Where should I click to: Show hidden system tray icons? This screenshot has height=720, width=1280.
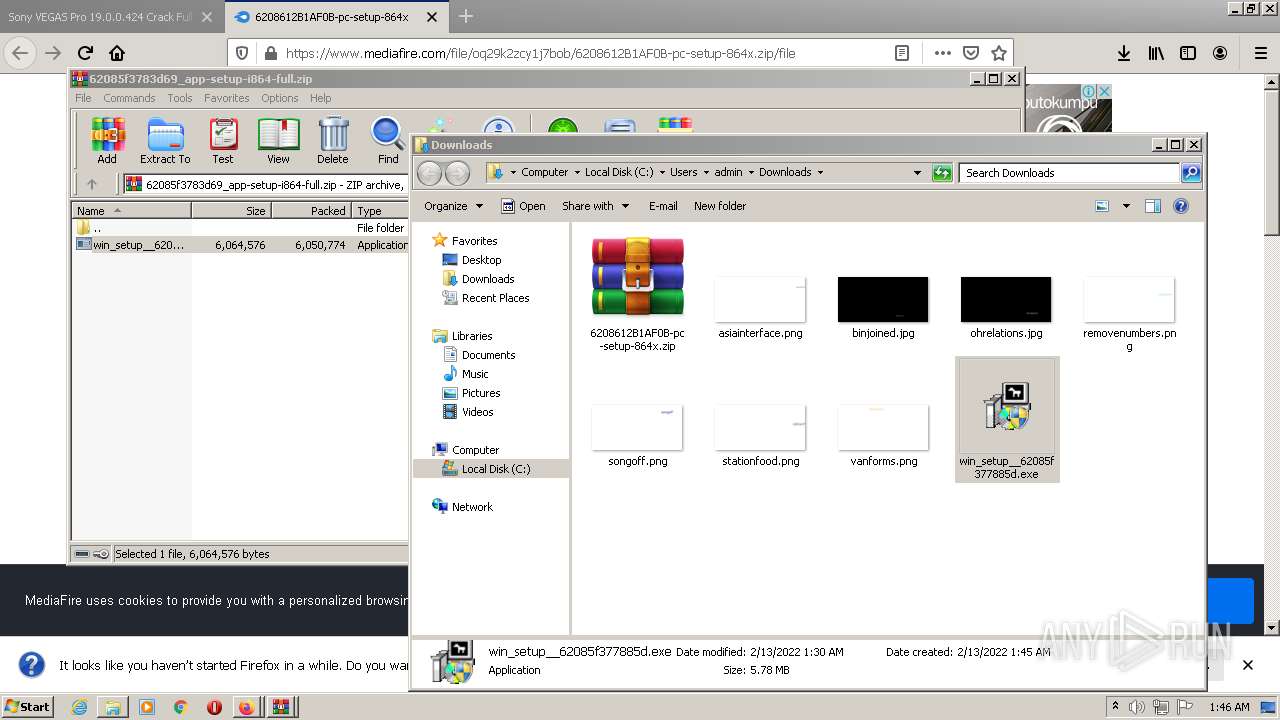[x=1115, y=707]
